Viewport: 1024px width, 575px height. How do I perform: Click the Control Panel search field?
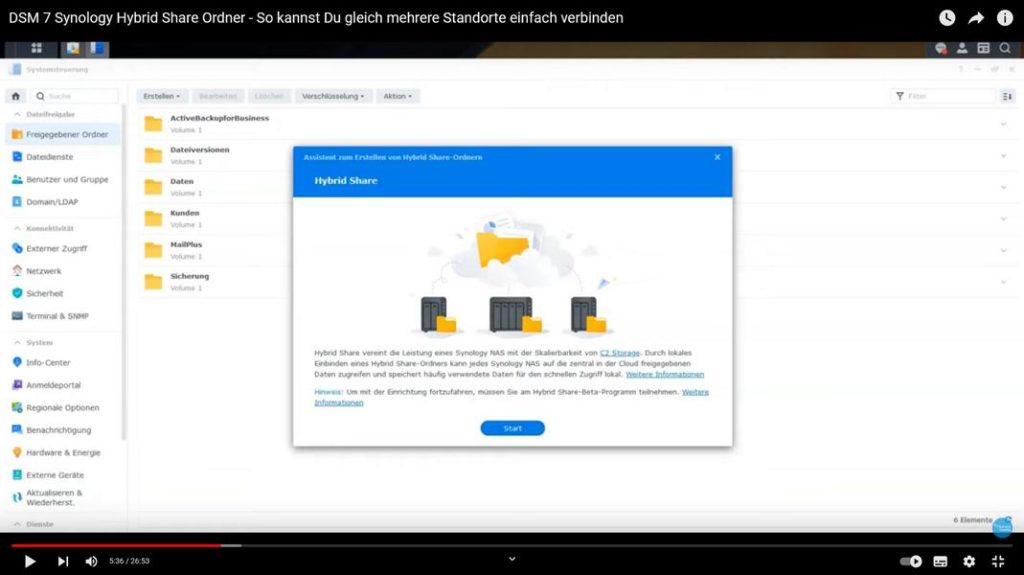74,96
